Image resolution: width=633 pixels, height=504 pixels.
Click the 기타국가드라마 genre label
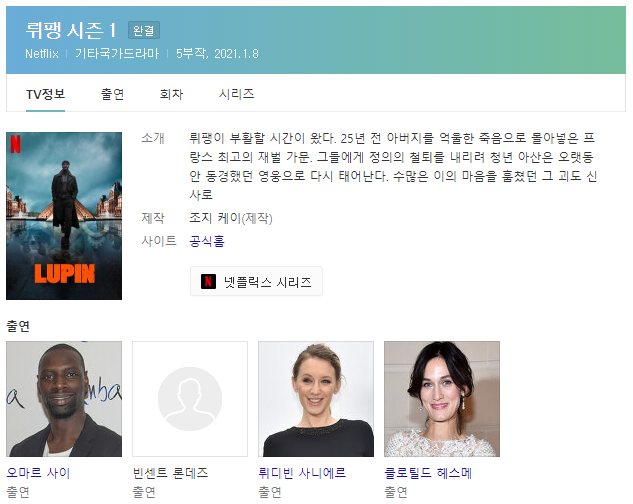117,54
